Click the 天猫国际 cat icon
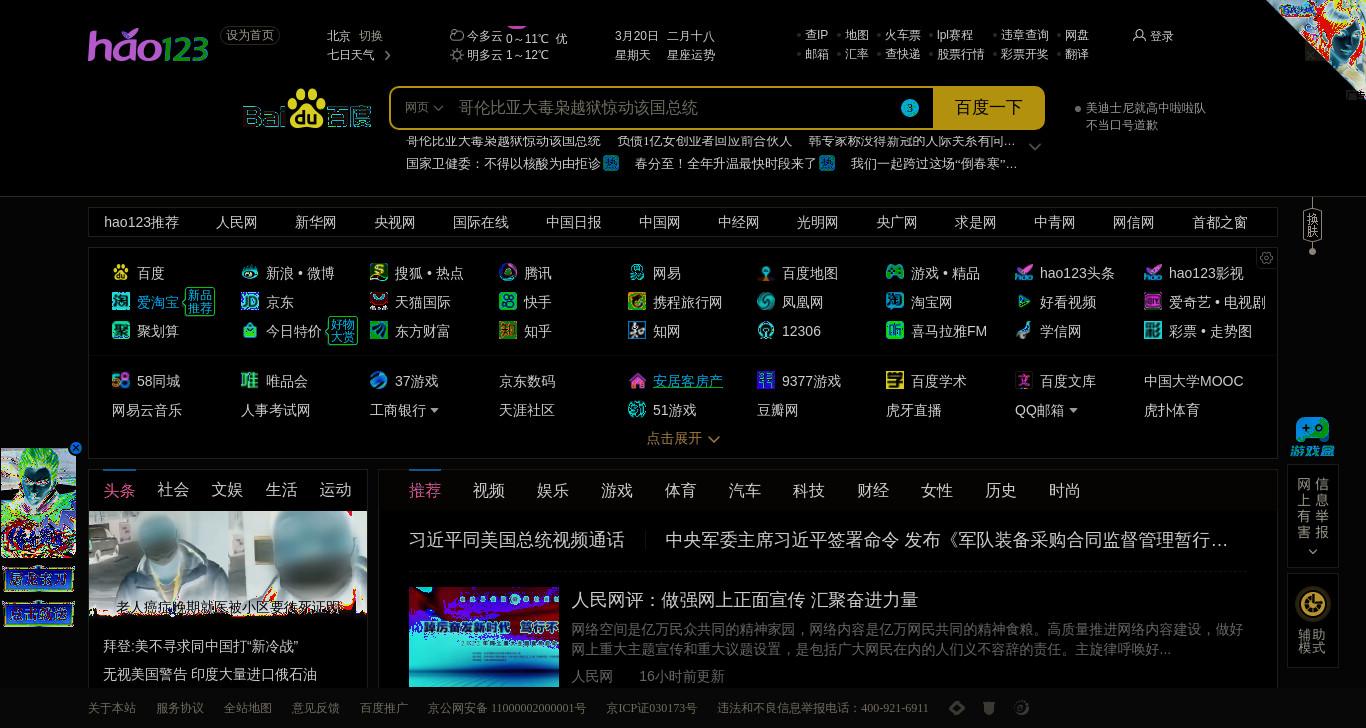 click(379, 301)
